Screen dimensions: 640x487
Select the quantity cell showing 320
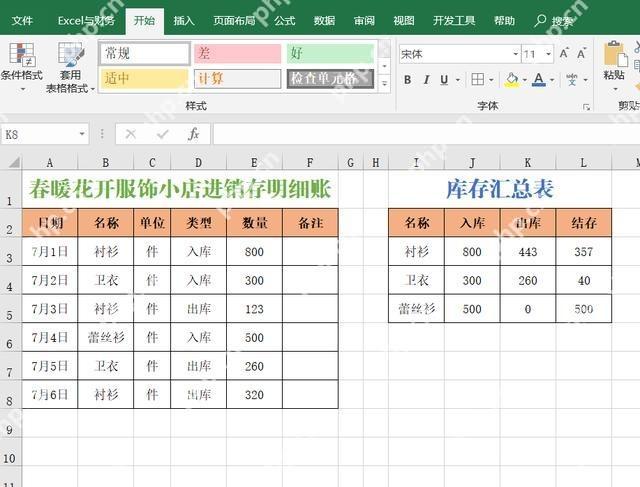tap(254, 394)
